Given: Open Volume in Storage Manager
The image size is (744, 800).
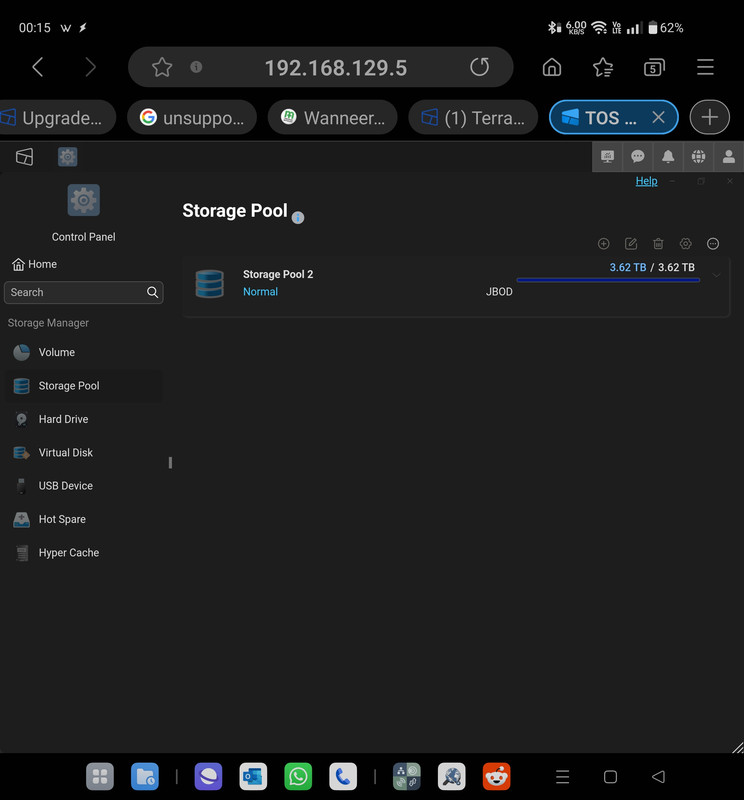Looking at the screenshot, I should [x=84, y=353].
